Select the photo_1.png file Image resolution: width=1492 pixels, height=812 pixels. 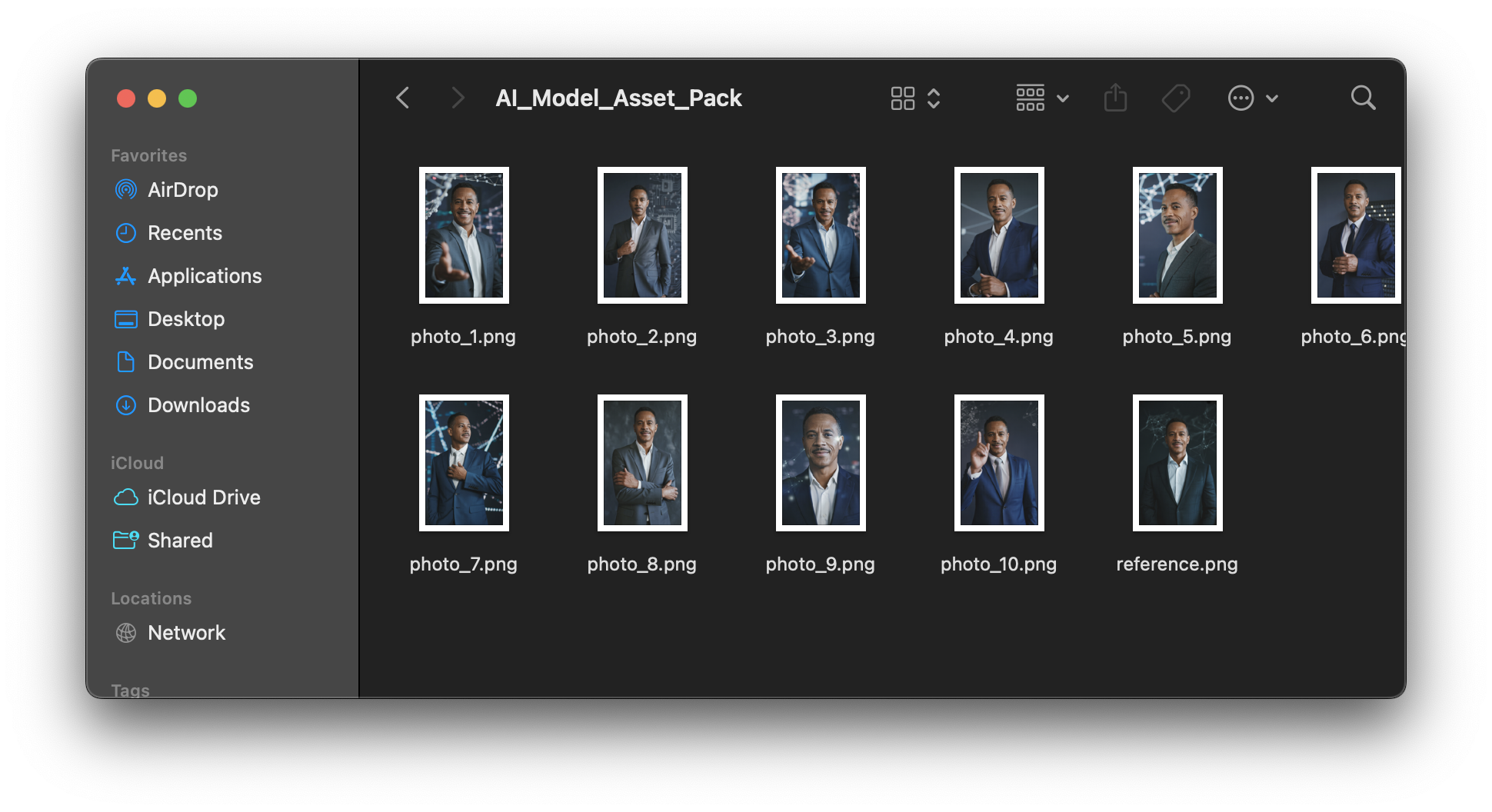pyautogui.click(x=464, y=235)
